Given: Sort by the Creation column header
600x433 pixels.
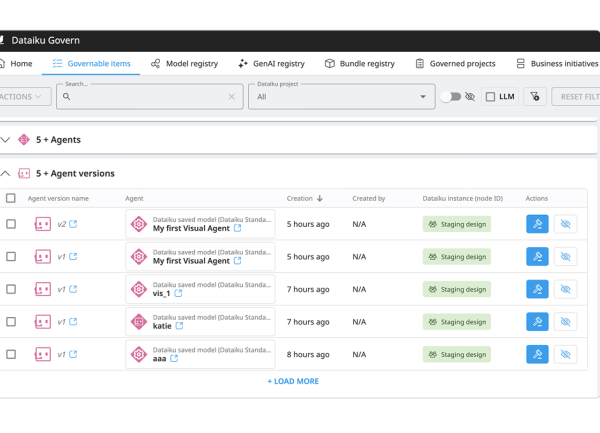Looking at the screenshot, I should pos(304,198).
